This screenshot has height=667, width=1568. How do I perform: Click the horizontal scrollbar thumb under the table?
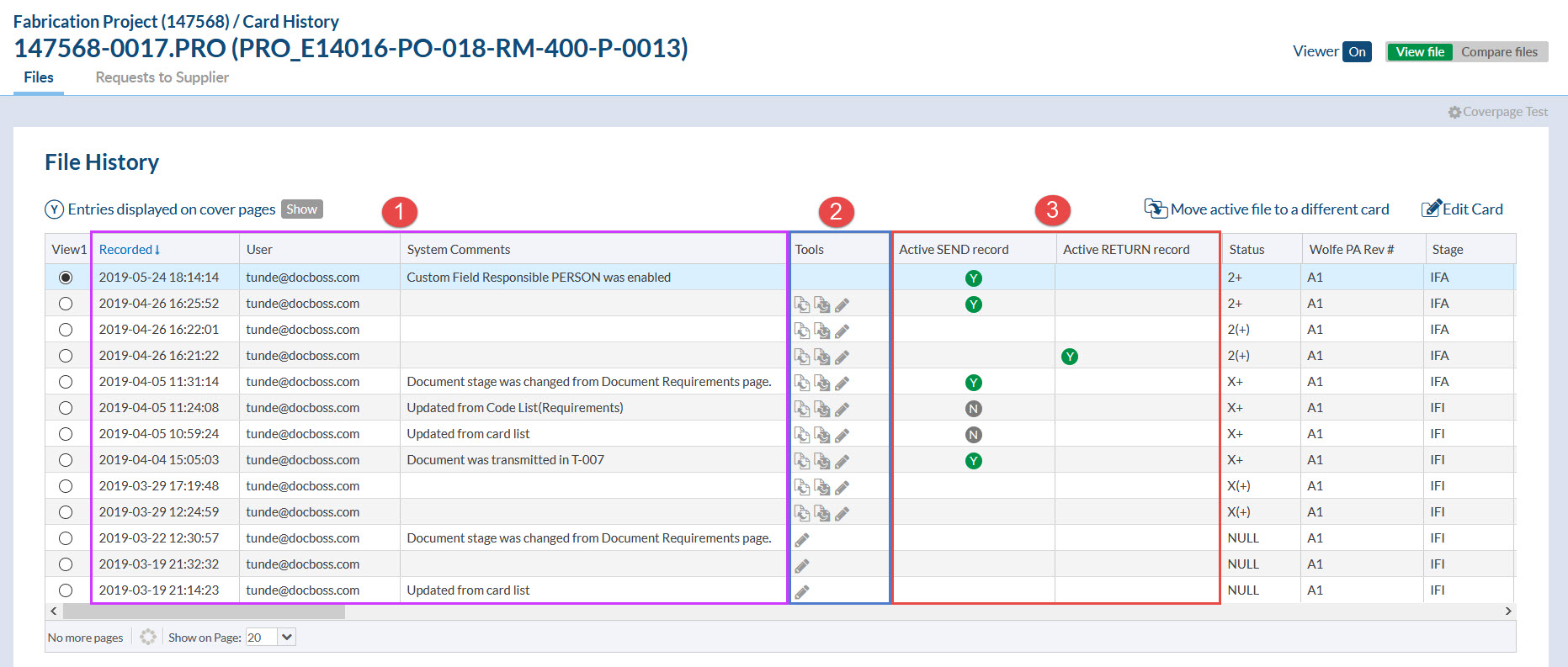tap(203, 611)
